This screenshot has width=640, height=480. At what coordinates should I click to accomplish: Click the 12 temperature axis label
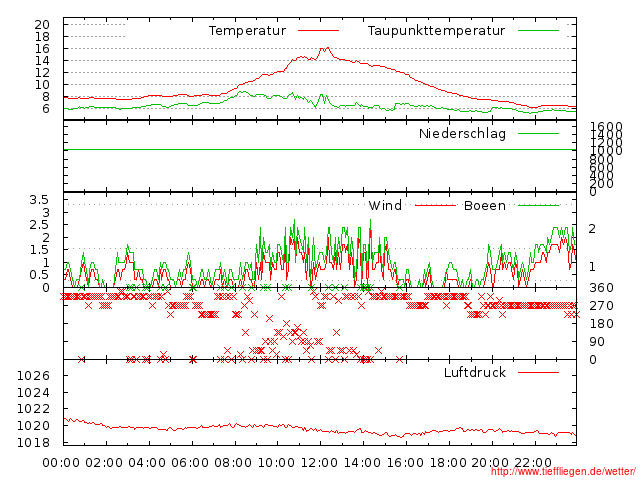tap(42, 73)
